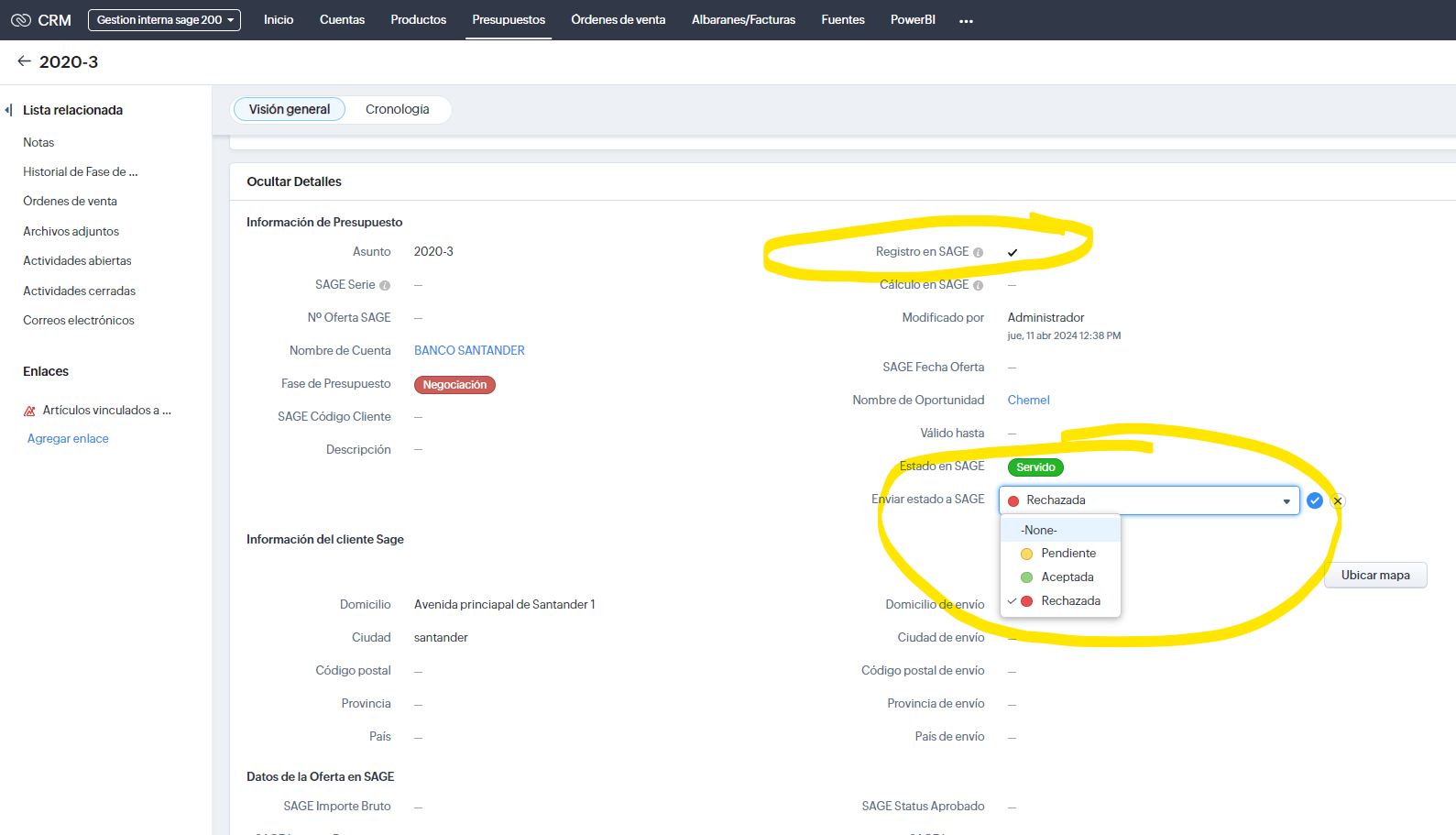Confirm the Enviar estado a SAGE edit
This screenshot has height=835, width=1456.
tap(1315, 500)
